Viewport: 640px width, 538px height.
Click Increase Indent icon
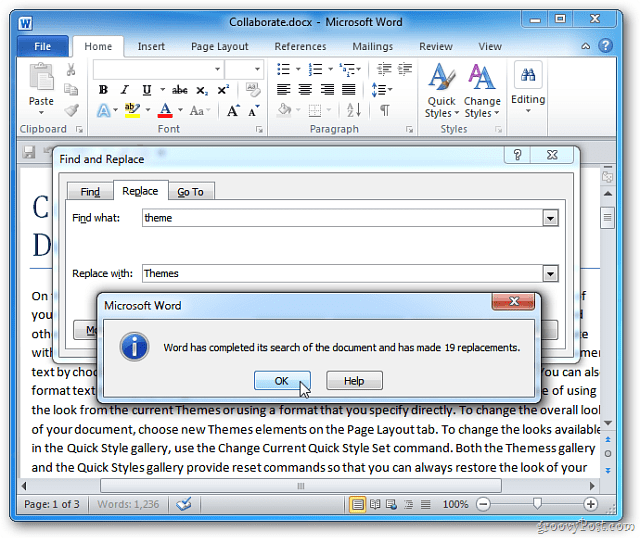click(404, 69)
